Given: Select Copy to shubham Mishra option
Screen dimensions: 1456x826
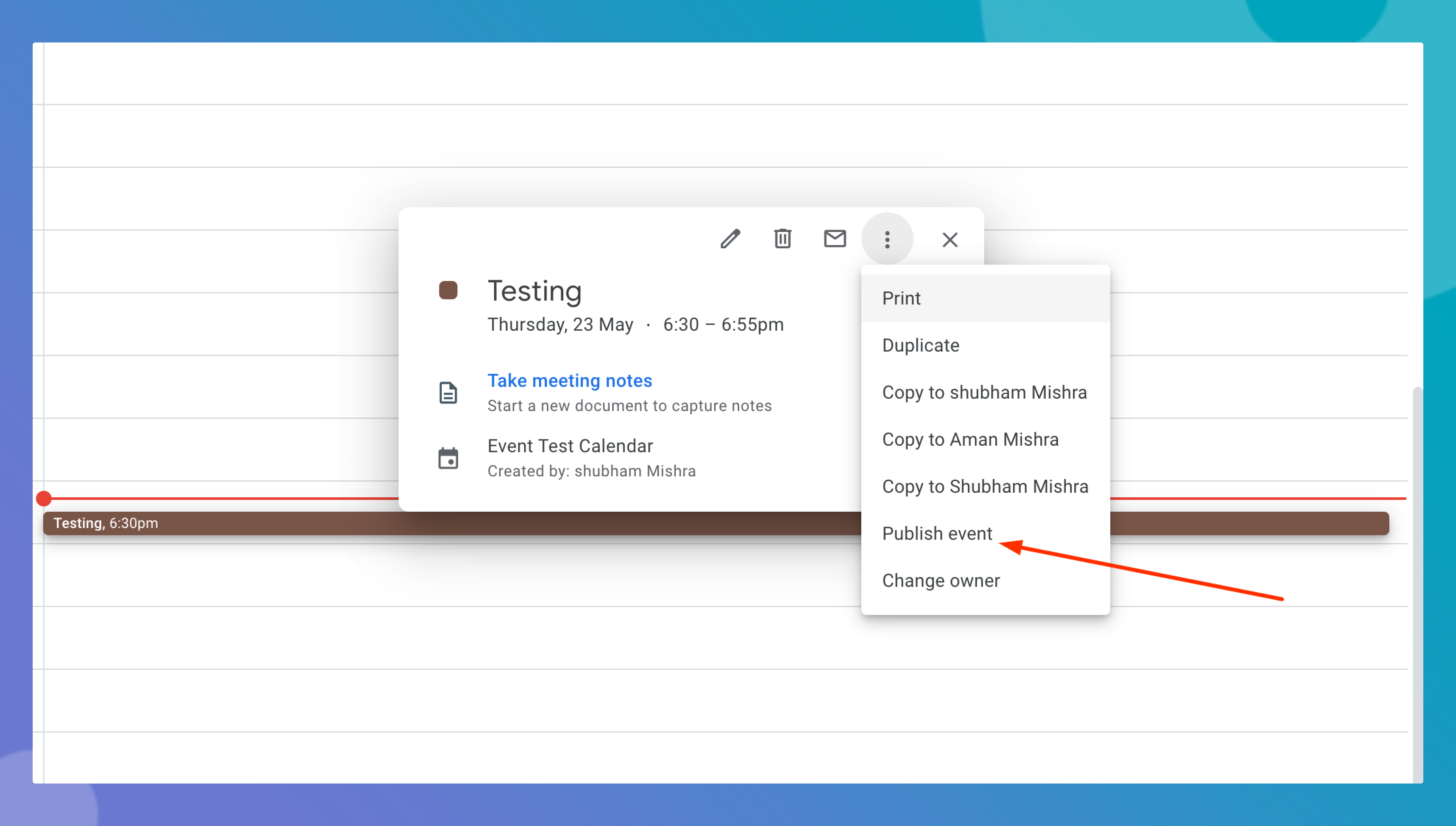Looking at the screenshot, I should click(x=984, y=392).
